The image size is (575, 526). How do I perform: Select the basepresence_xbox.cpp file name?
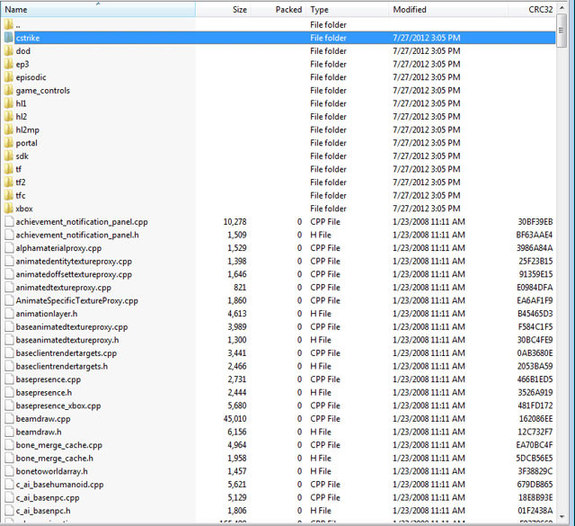coord(58,406)
